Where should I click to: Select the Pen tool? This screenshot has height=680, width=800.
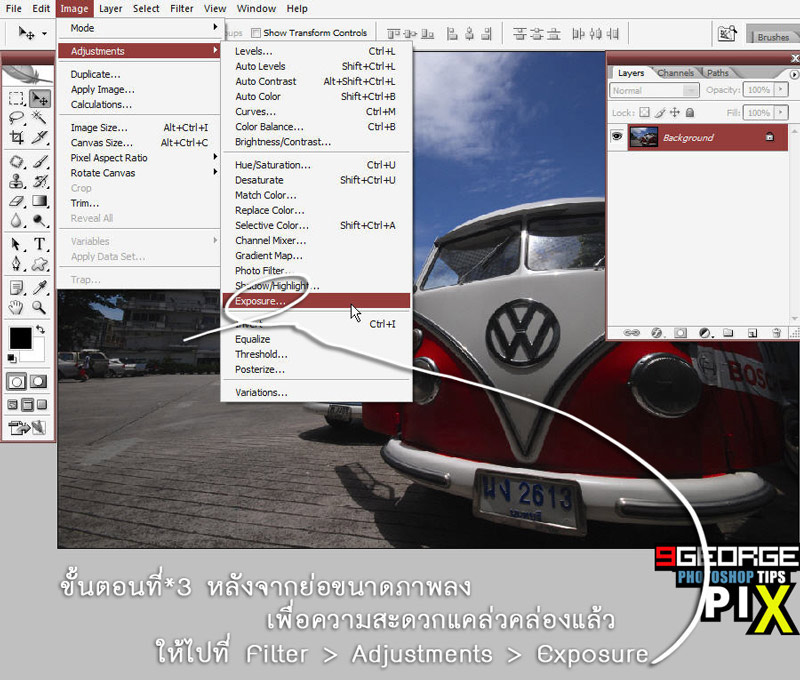[x=16, y=264]
